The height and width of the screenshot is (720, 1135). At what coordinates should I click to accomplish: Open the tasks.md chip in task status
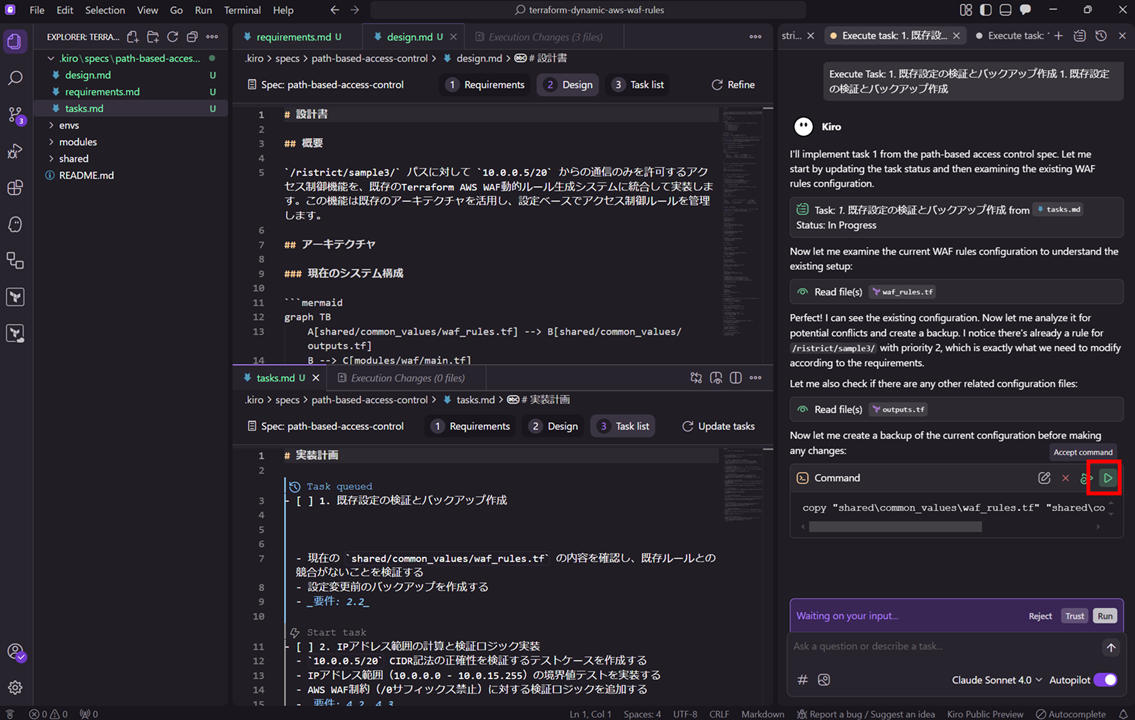(1058, 209)
